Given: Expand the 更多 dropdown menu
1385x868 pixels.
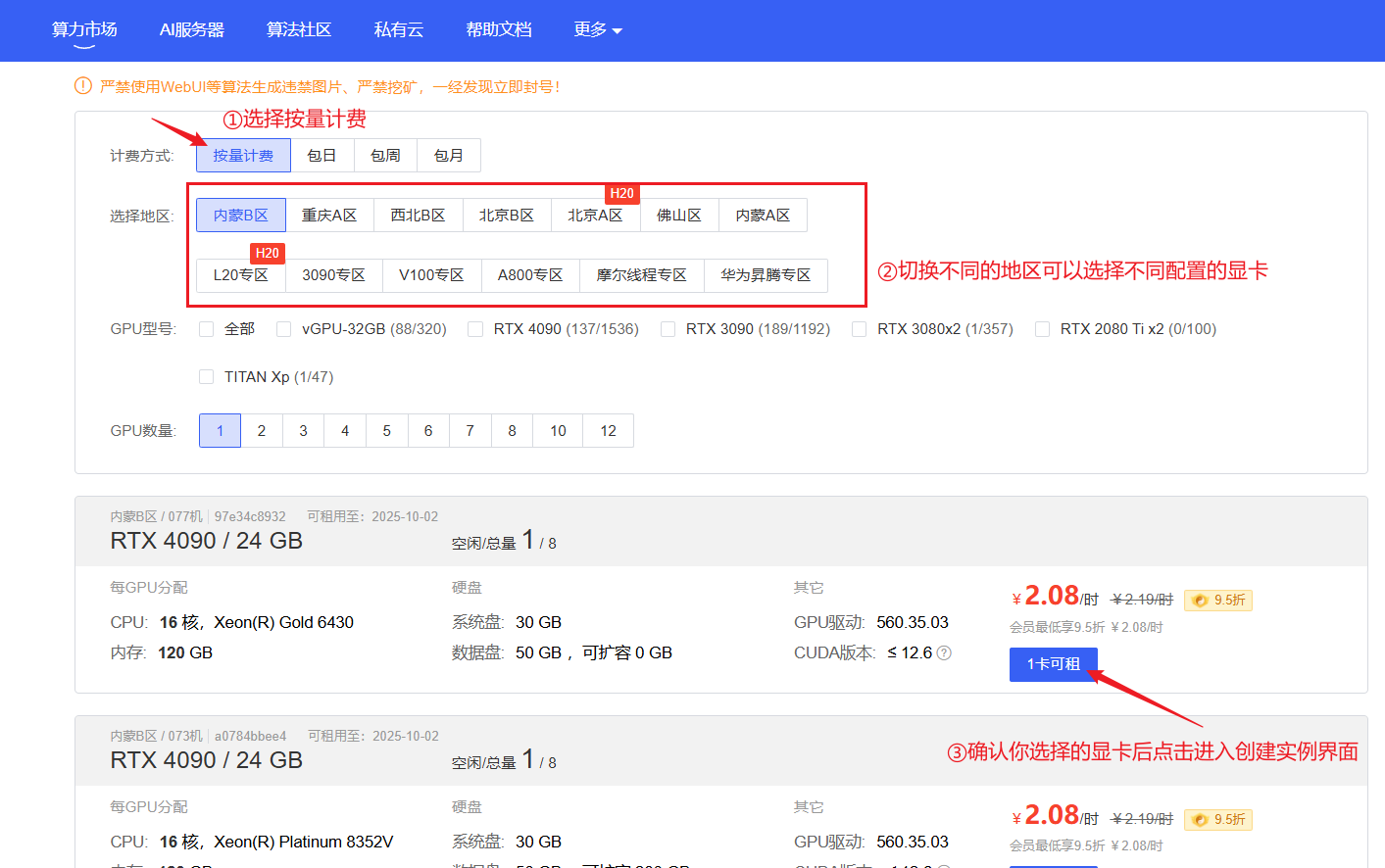Looking at the screenshot, I should 598,29.
